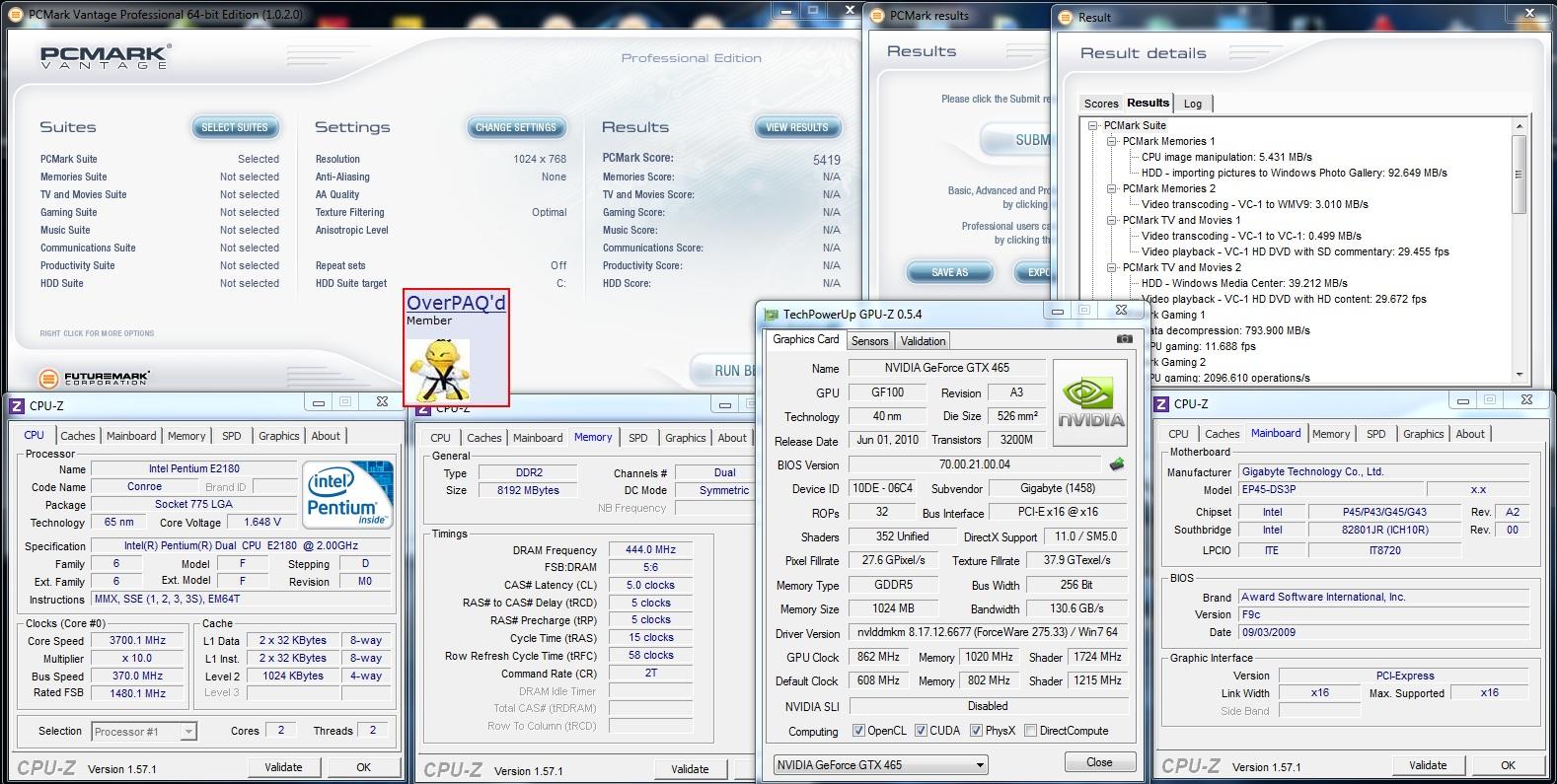Collapse the PCMark Suite tree node
This screenshot has width=1557, height=784.
click(1093, 125)
